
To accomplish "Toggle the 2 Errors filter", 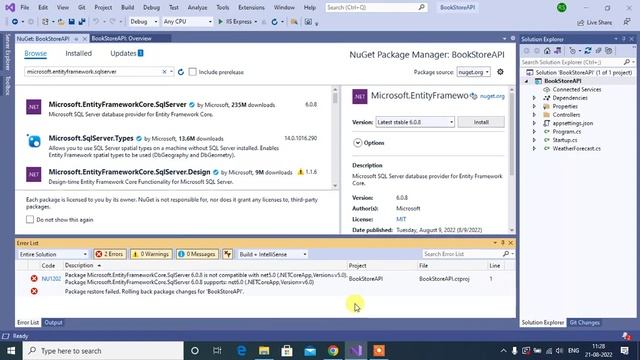I will 109,254.
